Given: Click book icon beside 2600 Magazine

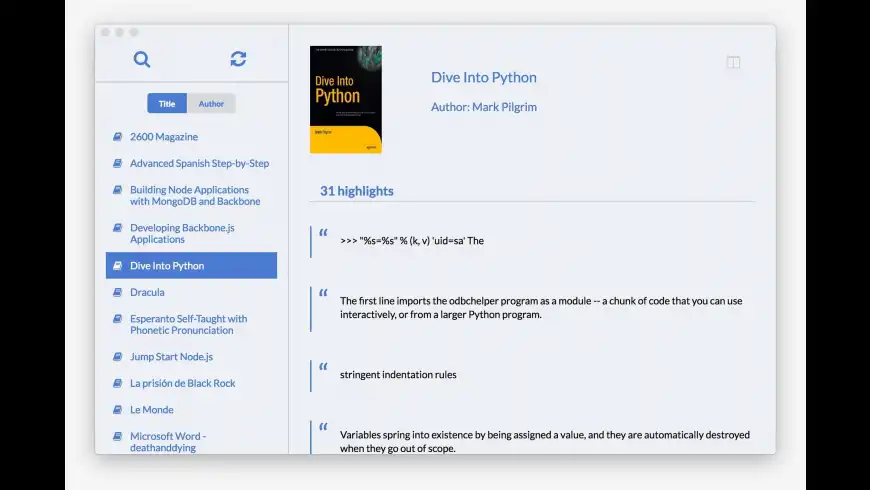Looking at the screenshot, I should tap(117, 137).
